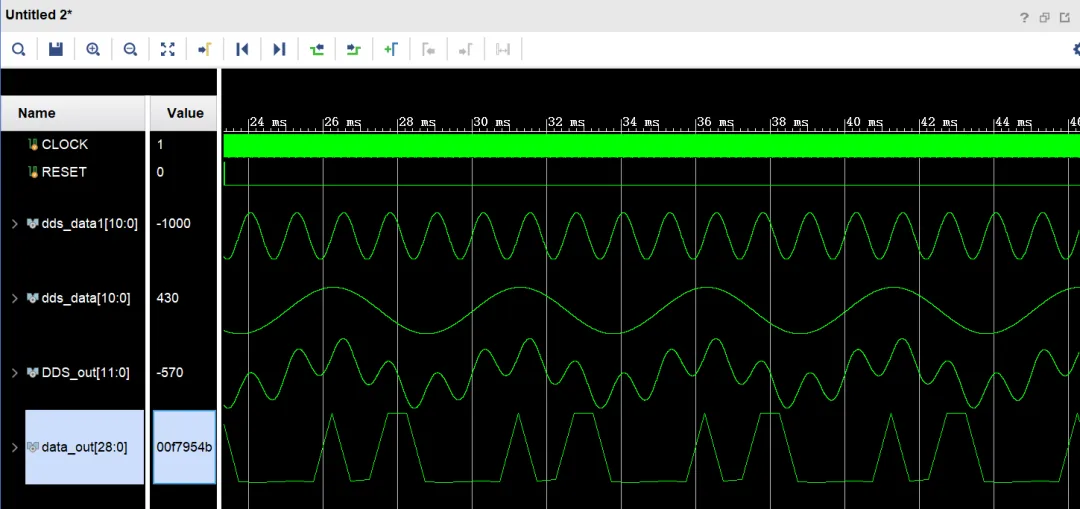Viewport: 1080px width, 509px height.
Task: Expand the data_out[28:0] bus
Action: coord(15,447)
